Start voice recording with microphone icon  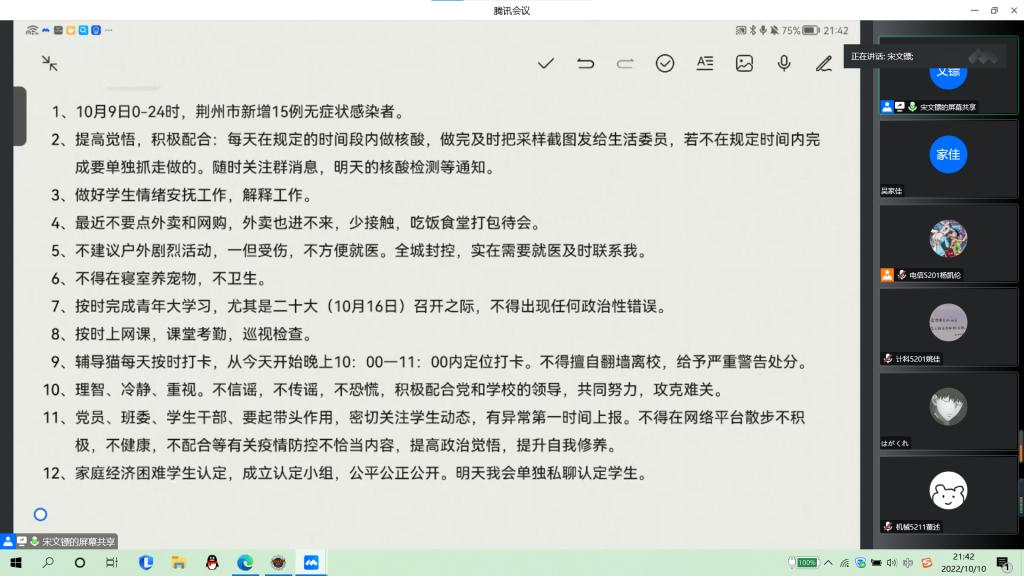coord(784,63)
